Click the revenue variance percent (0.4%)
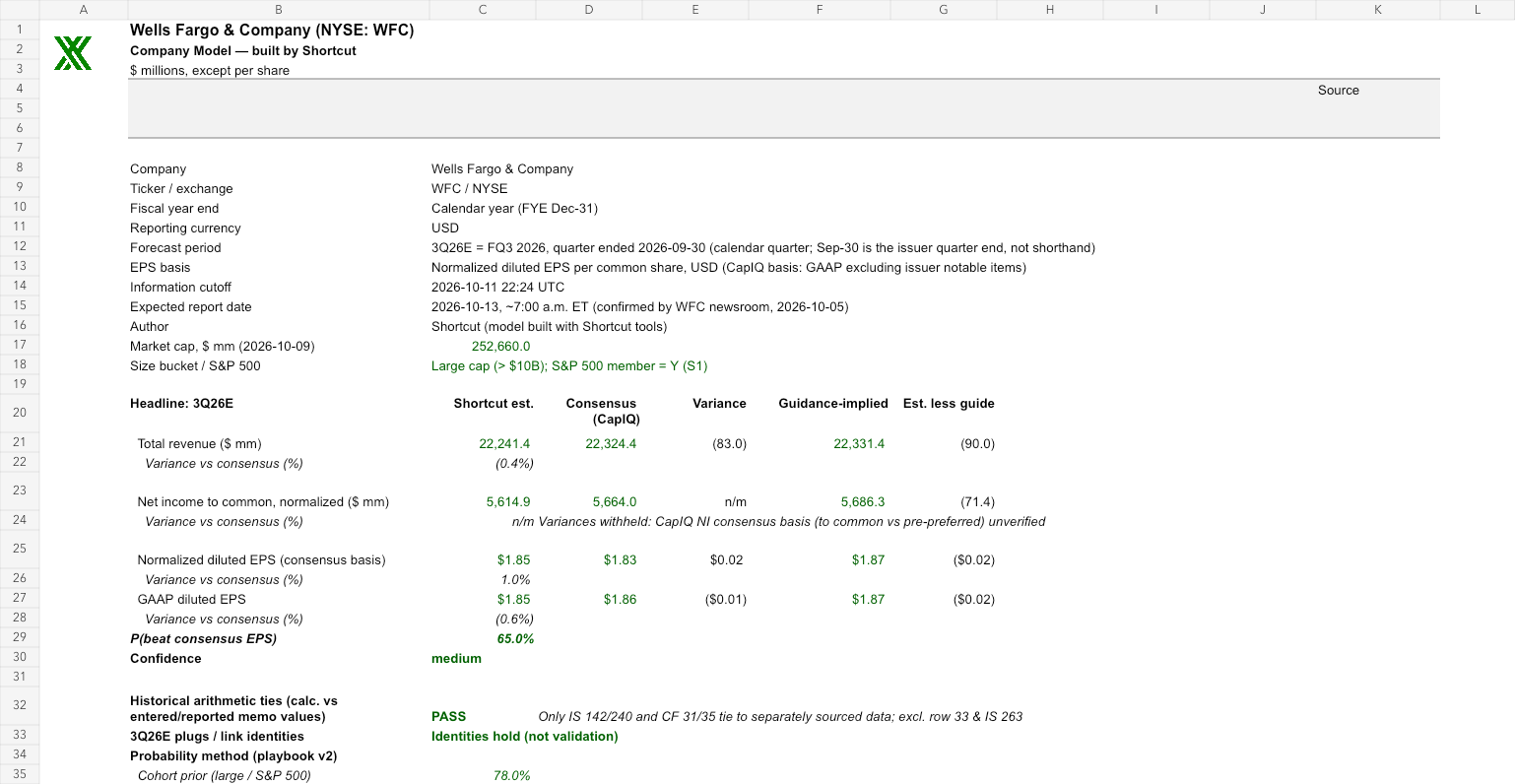 pos(514,463)
